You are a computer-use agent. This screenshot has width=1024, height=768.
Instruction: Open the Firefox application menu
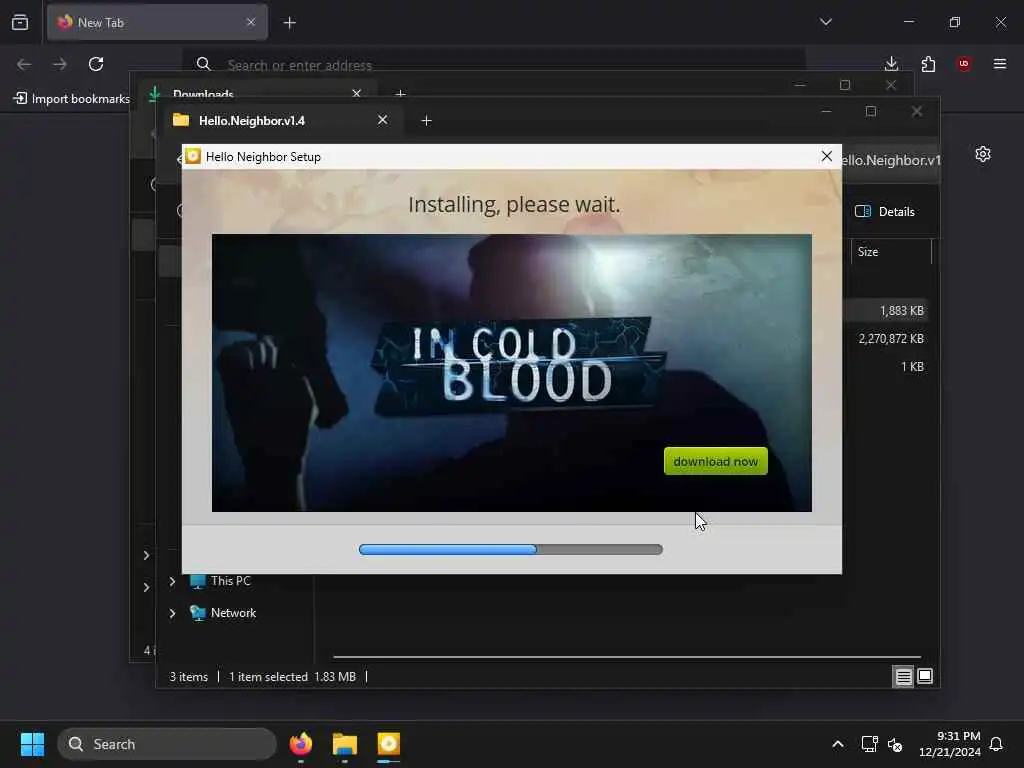click(1000, 64)
